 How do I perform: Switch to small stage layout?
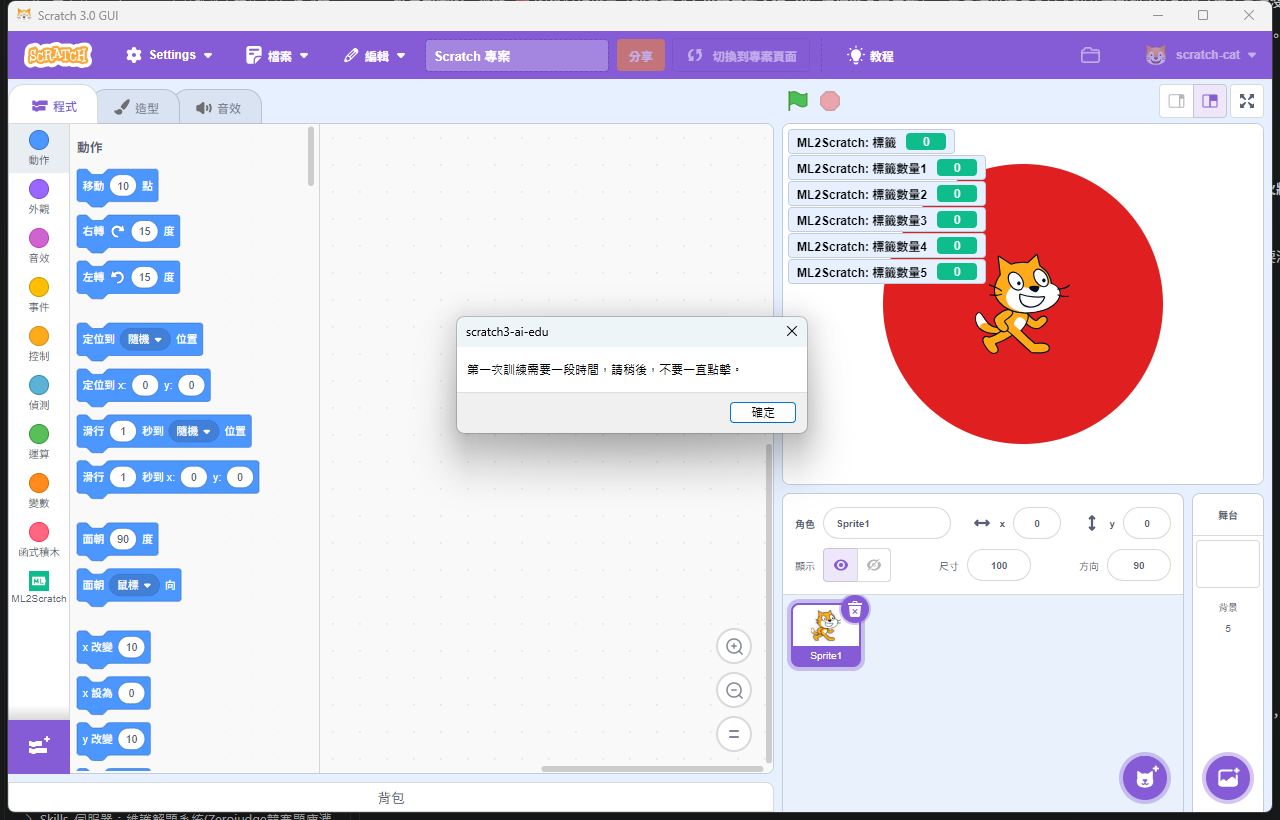pos(1176,101)
